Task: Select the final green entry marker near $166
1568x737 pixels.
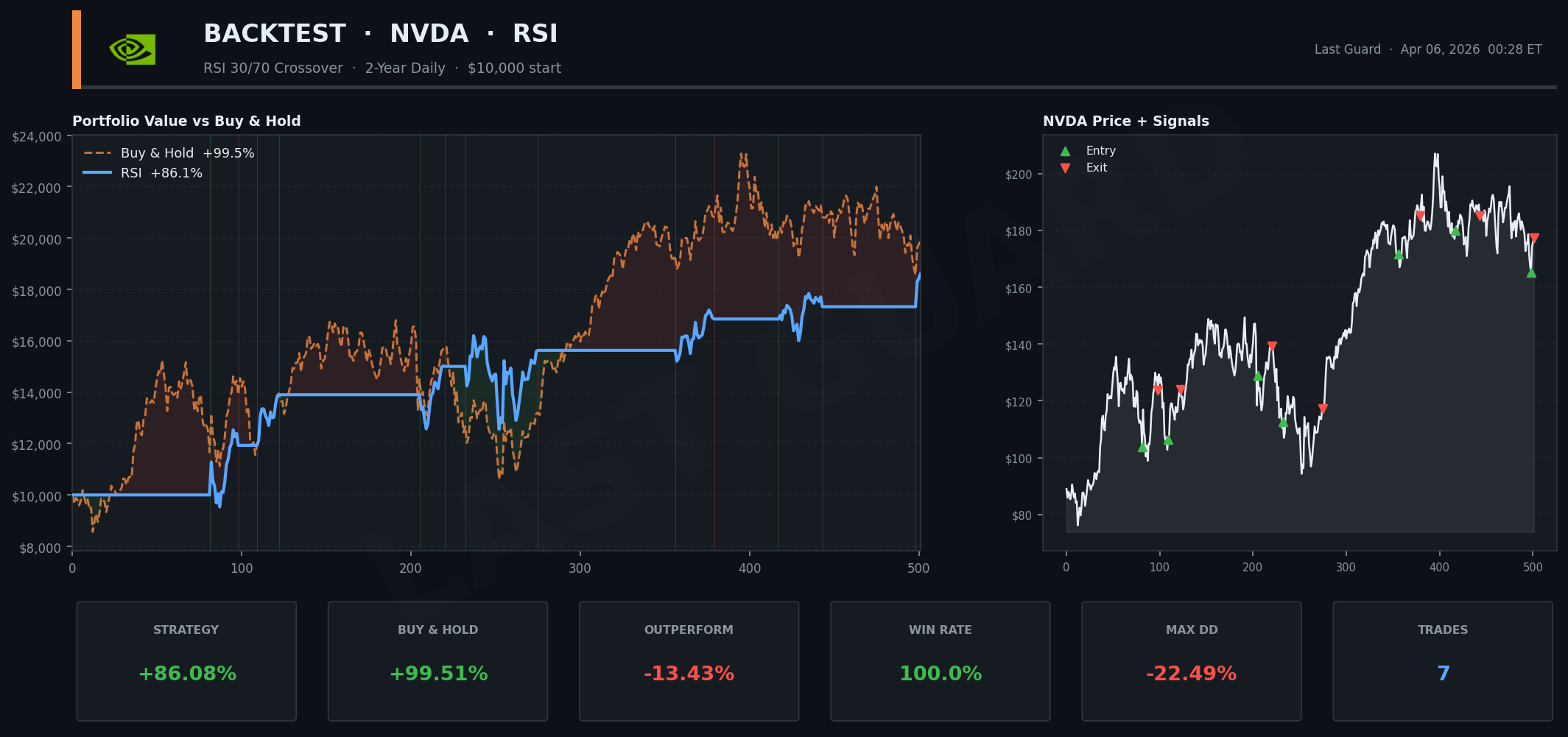Action: 1531,273
